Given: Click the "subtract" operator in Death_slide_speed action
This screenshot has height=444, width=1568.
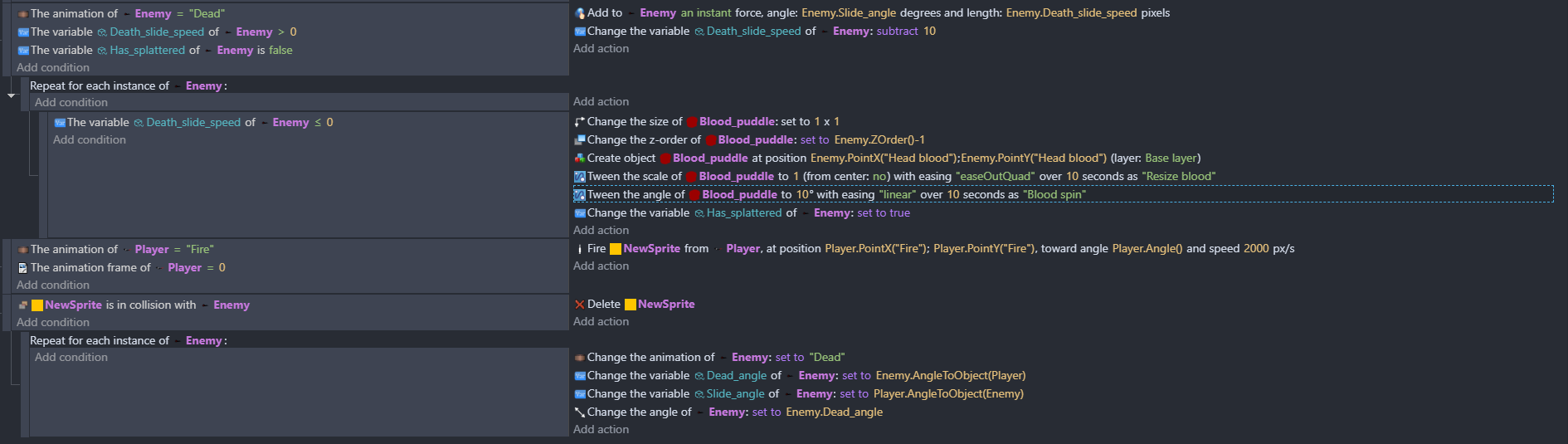Looking at the screenshot, I should 898,32.
